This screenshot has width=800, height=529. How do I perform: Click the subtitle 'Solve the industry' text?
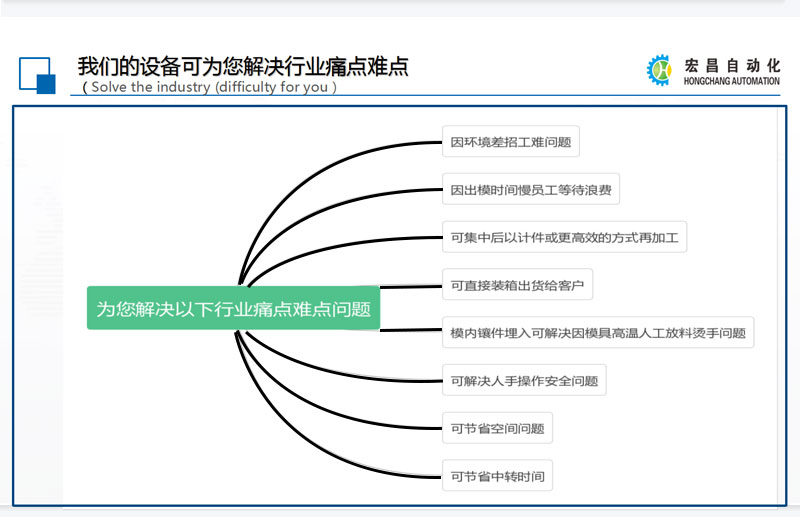[x=209, y=87]
